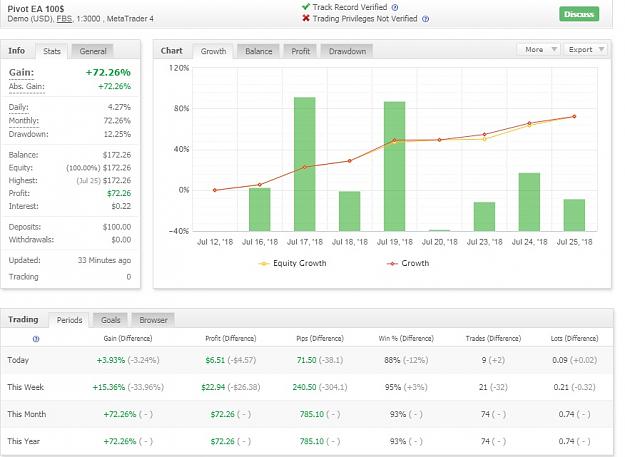Click the Monthly label
The image size is (625, 457).
24,121
